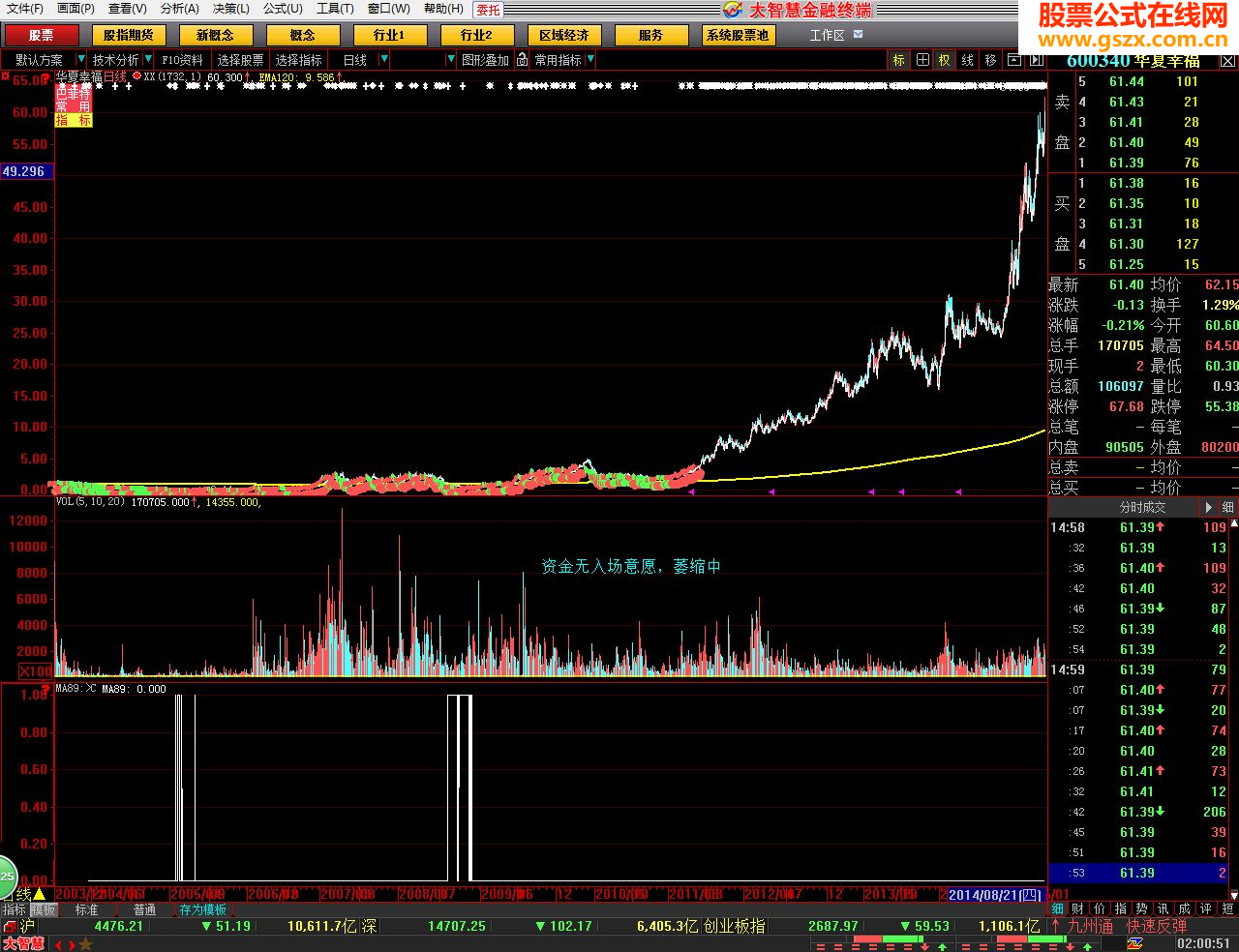
Task: Click the play-forward arrow icon in chart toolbar
Action: (1036, 60)
